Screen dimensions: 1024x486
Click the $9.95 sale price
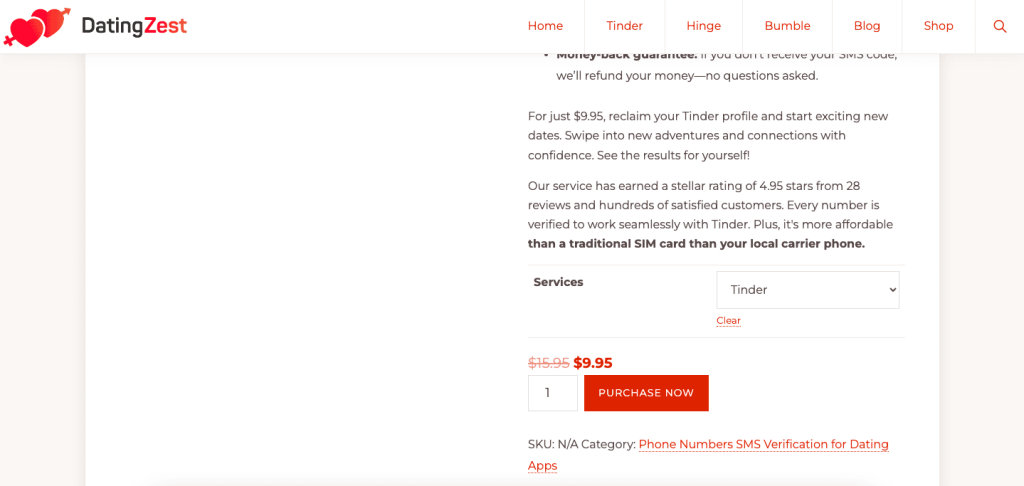(593, 363)
